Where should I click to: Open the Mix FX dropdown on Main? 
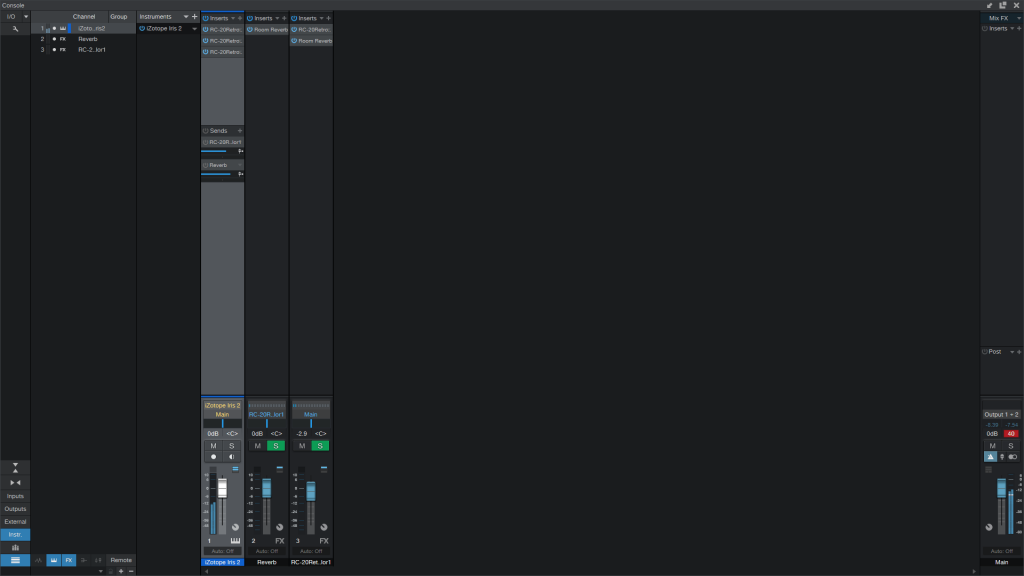[1016, 18]
